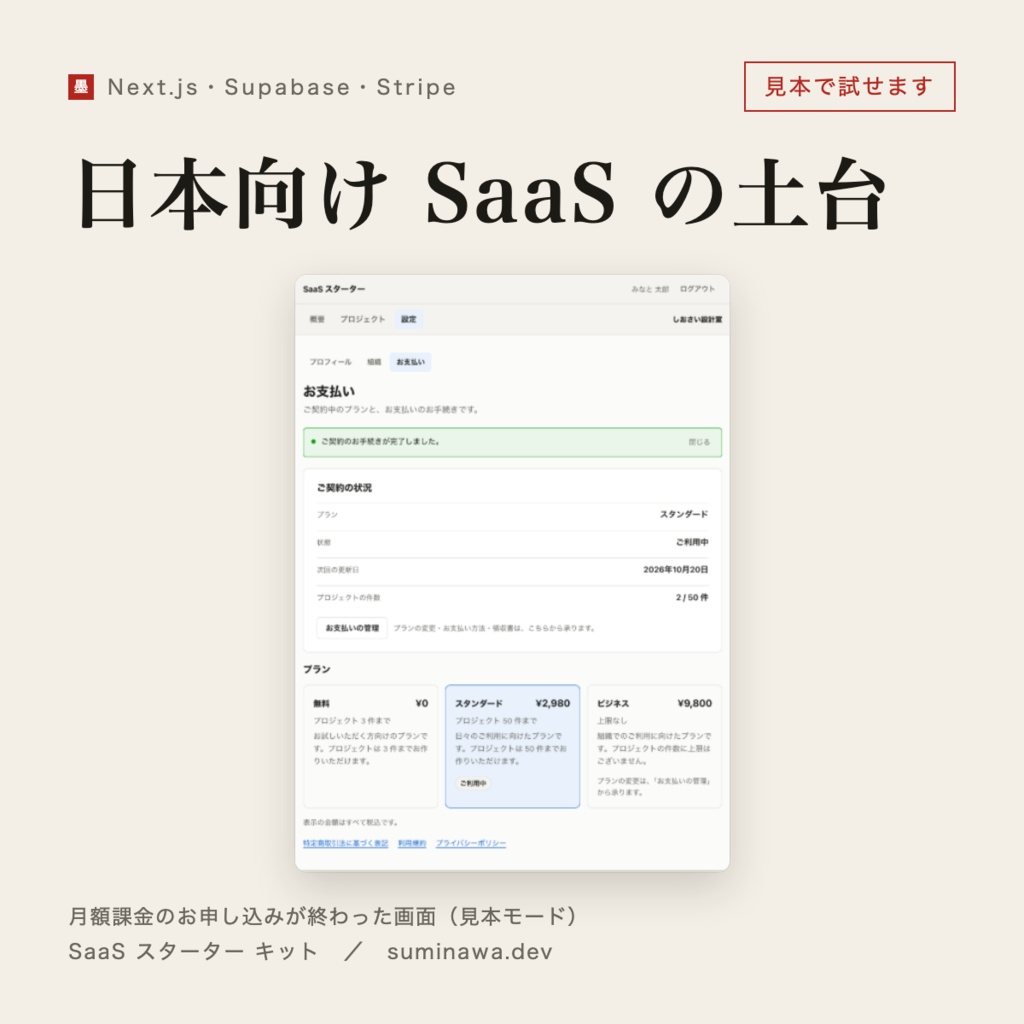Click the project count 2 / 50 件
Screen dimensions: 1024x1024
click(692, 597)
